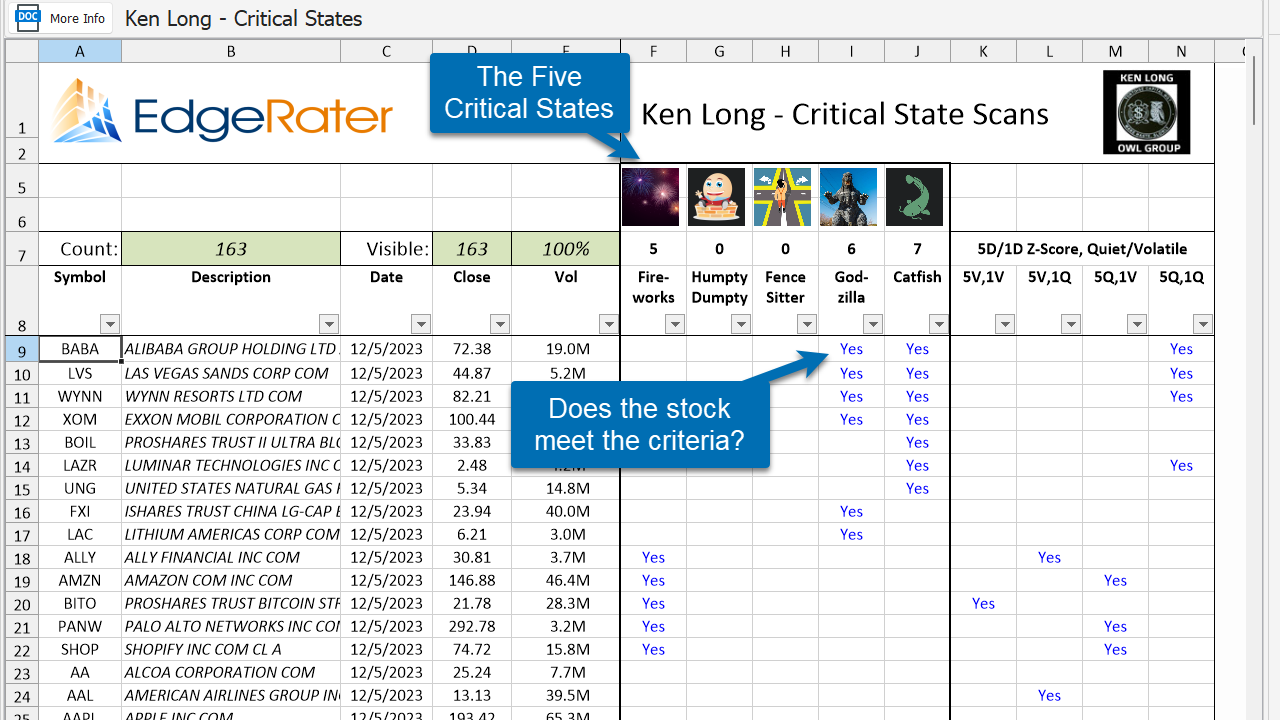
Task: Click the Humpty Dumpty state image
Action: click(x=716, y=197)
